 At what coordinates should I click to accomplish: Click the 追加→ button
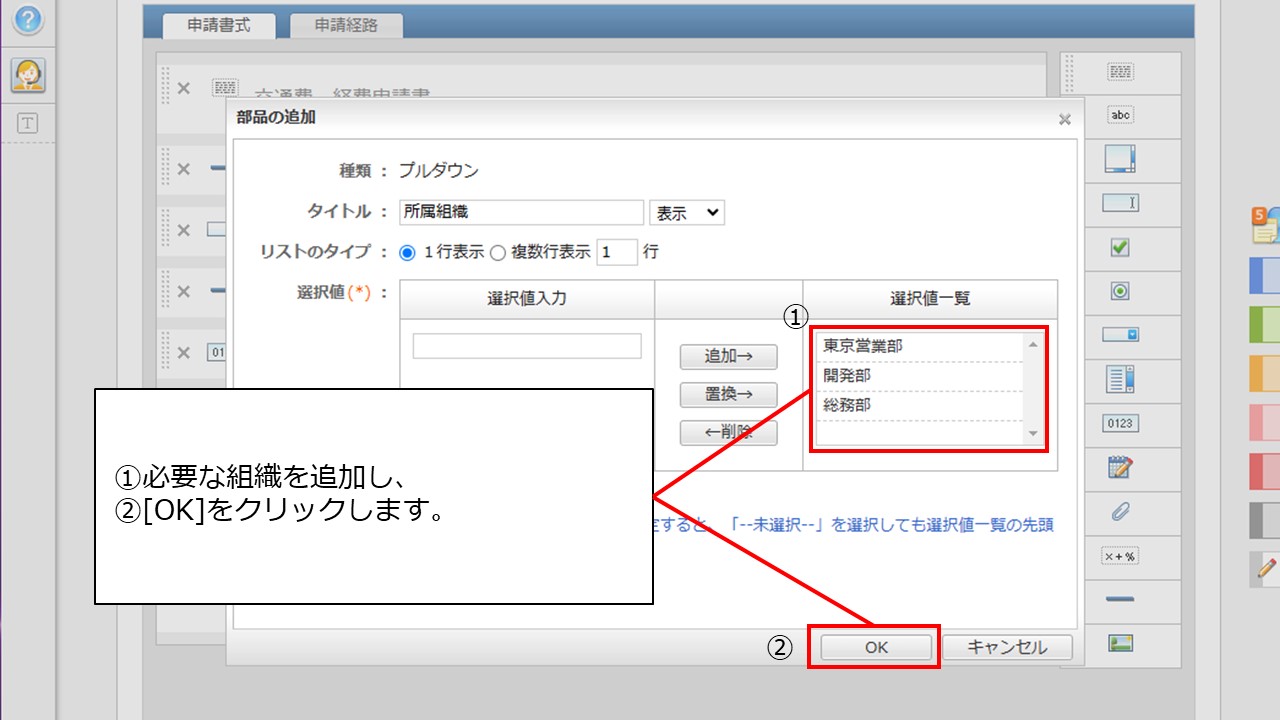pos(727,356)
